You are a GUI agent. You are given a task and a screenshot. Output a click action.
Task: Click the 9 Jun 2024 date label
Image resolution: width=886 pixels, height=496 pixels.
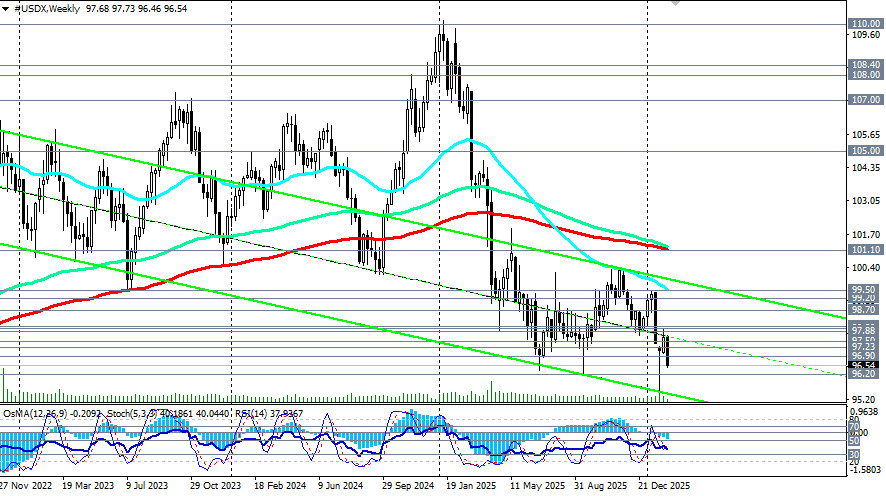coord(340,485)
